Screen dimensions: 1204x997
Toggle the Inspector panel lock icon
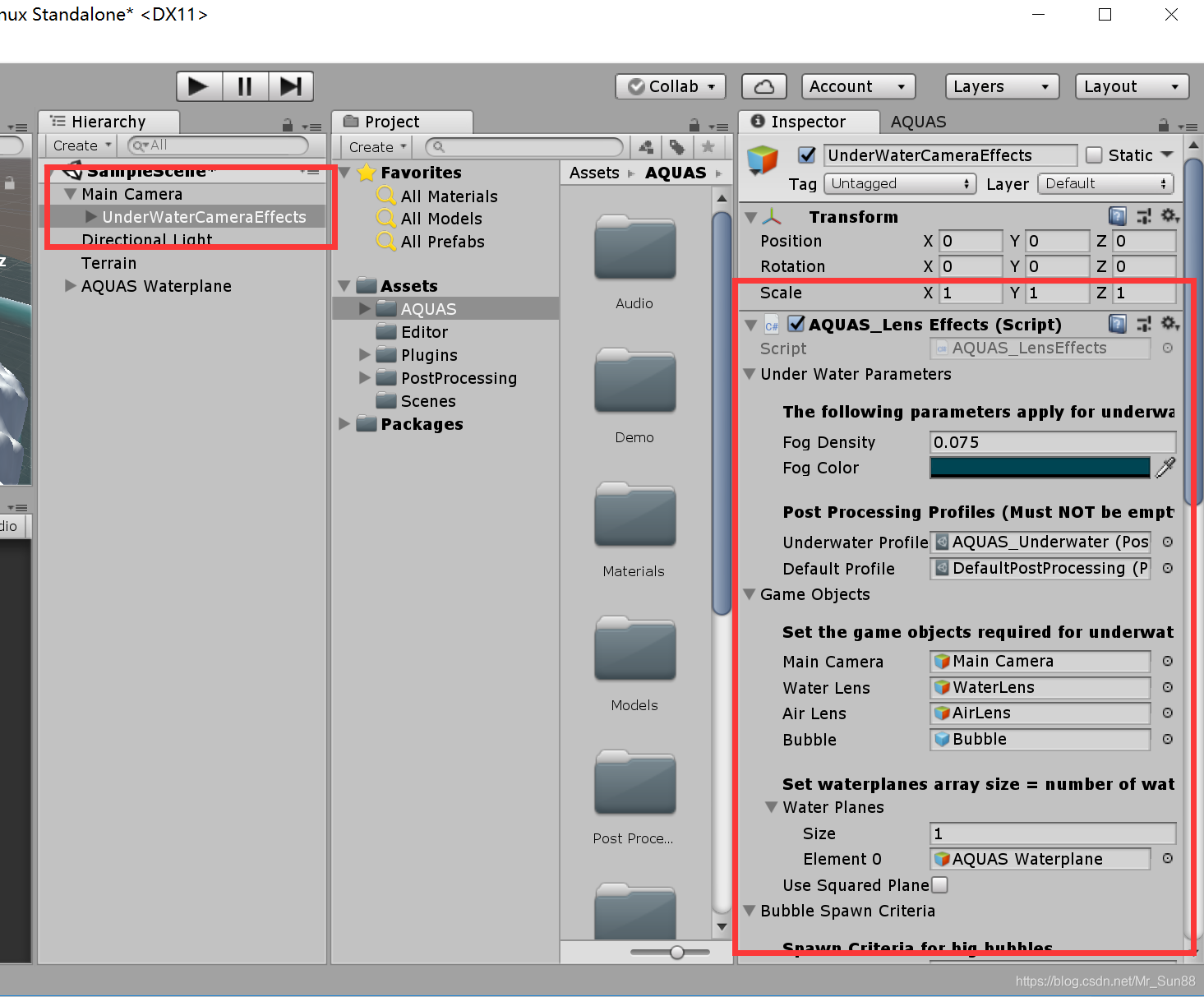click(1164, 125)
